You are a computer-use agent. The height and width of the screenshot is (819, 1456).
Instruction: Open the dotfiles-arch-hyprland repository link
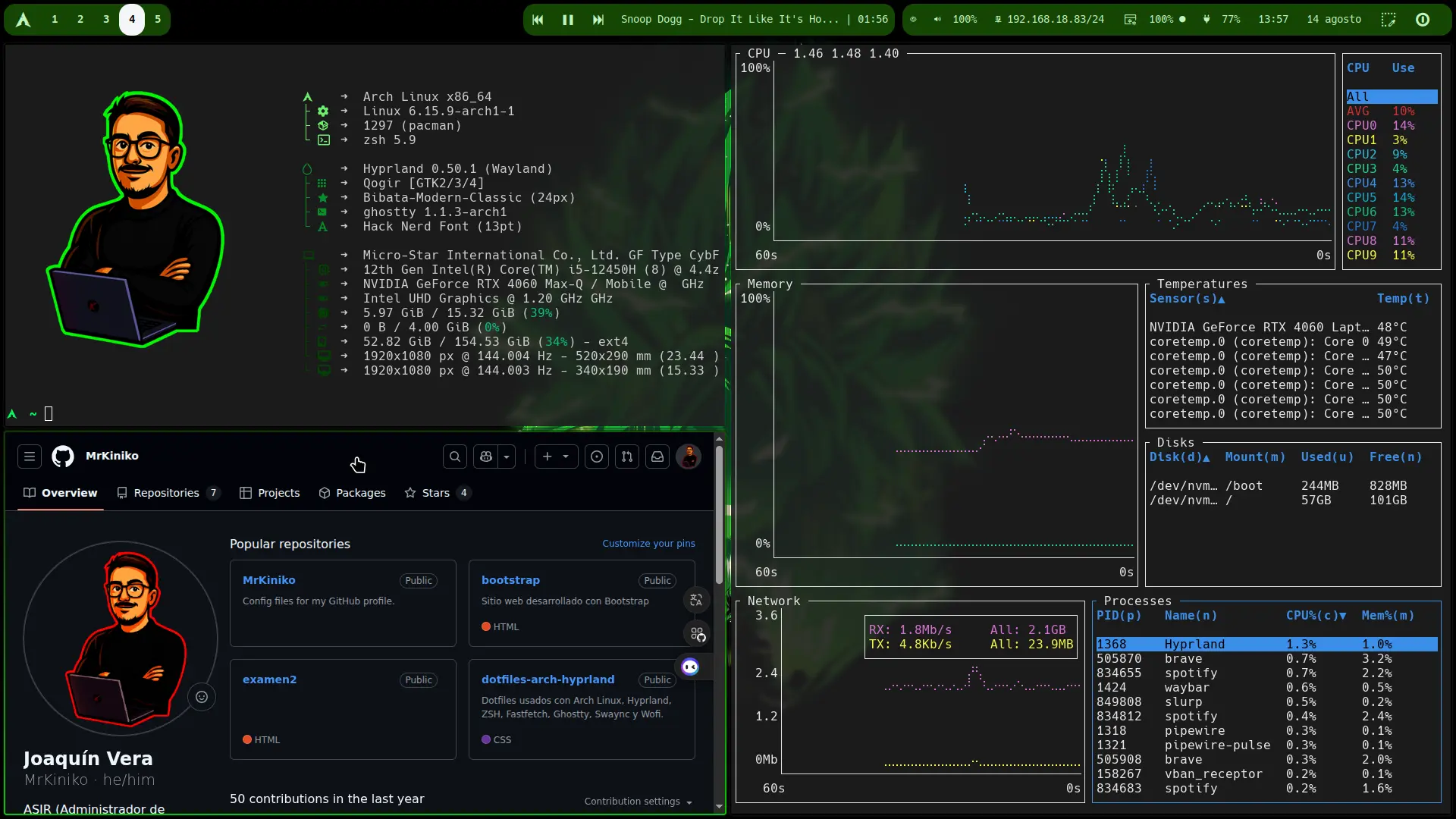click(x=548, y=679)
